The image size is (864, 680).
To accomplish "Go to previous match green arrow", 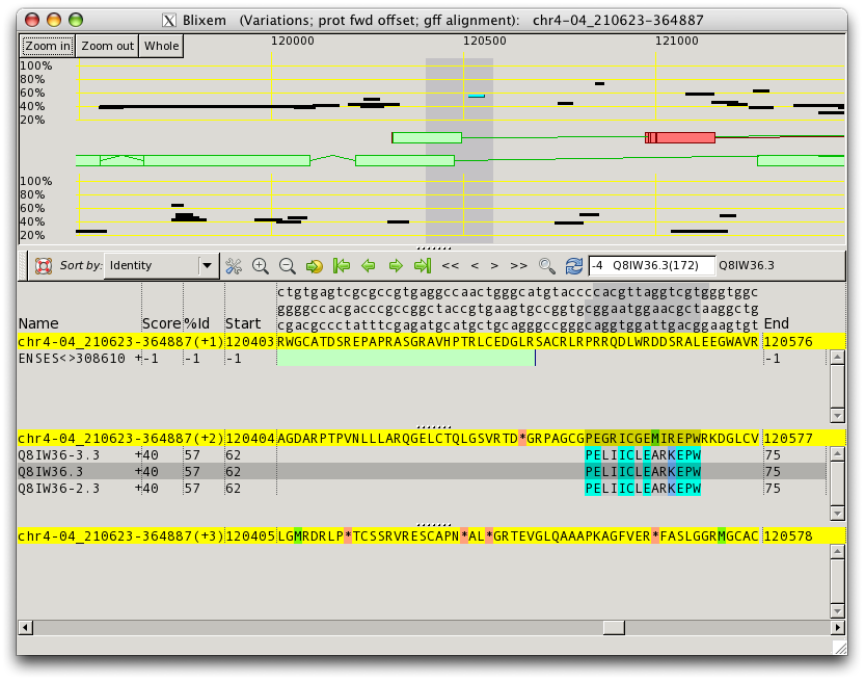I will 368,266.
